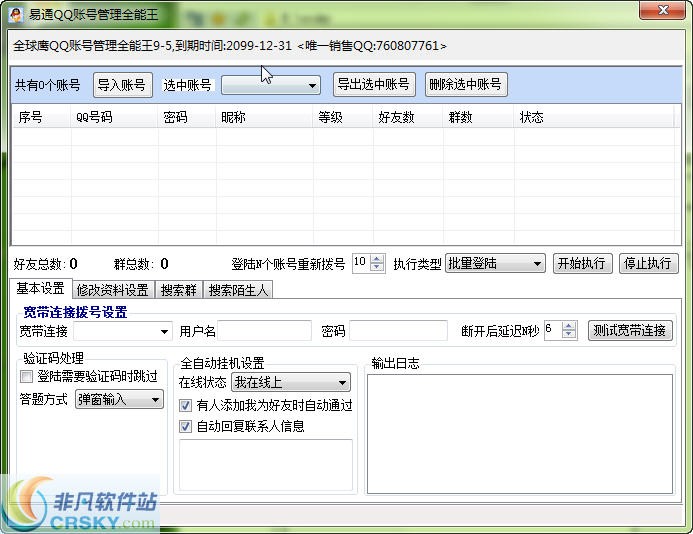Switch to the 搜索群 tab

pos(179,290)
